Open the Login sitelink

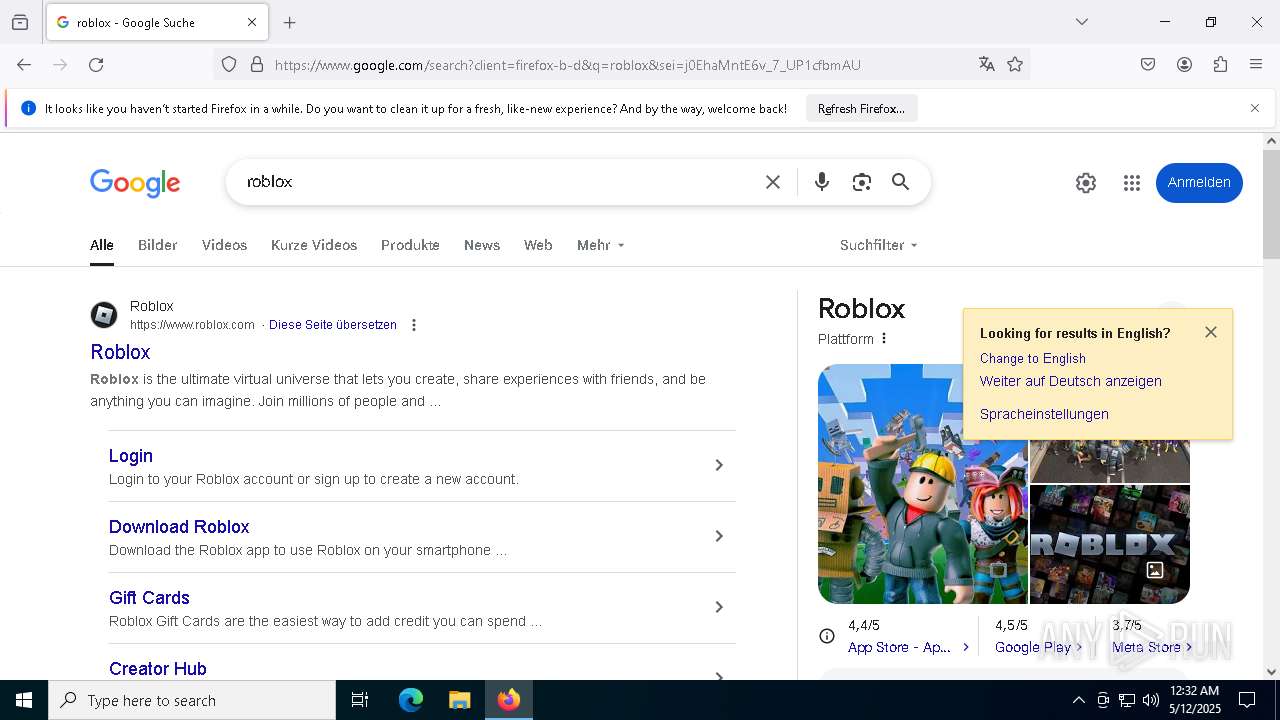tap(131, 456)
